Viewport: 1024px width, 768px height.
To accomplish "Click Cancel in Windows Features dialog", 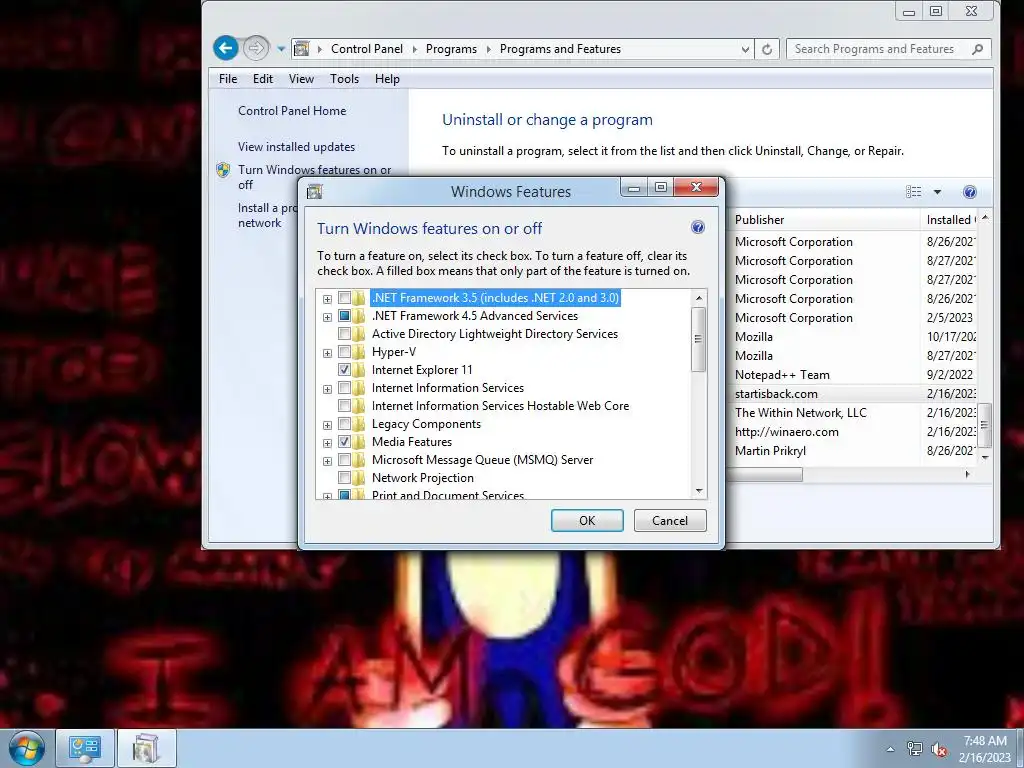I will (670, 520).
